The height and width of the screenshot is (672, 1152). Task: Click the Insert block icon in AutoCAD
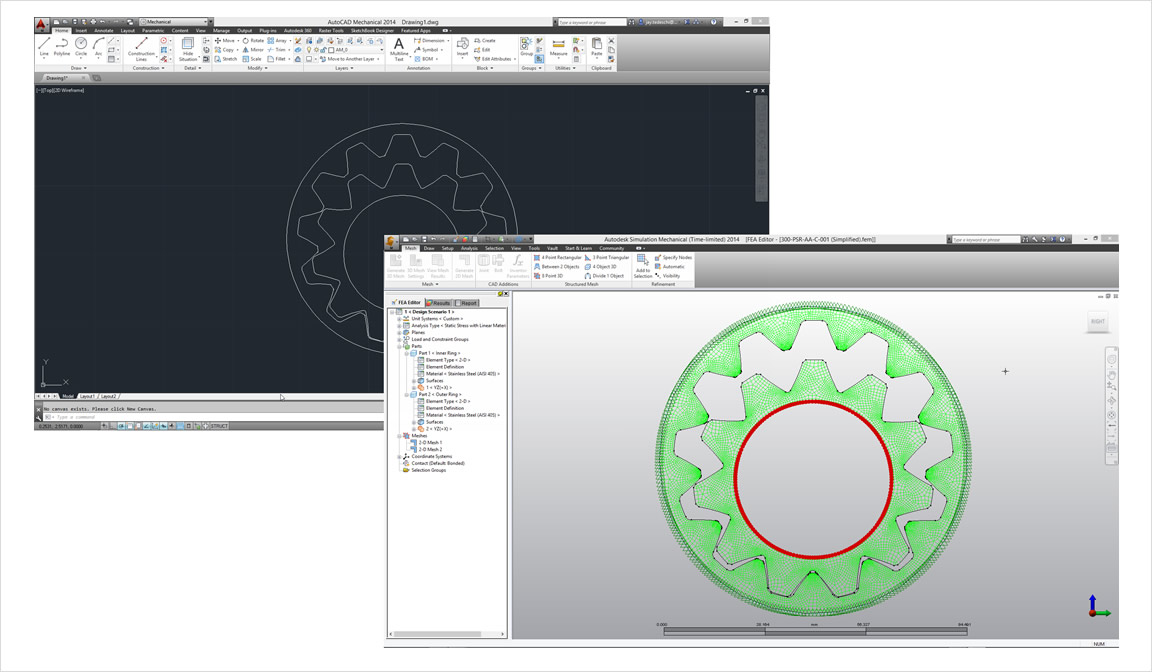(x=462, y=48)
